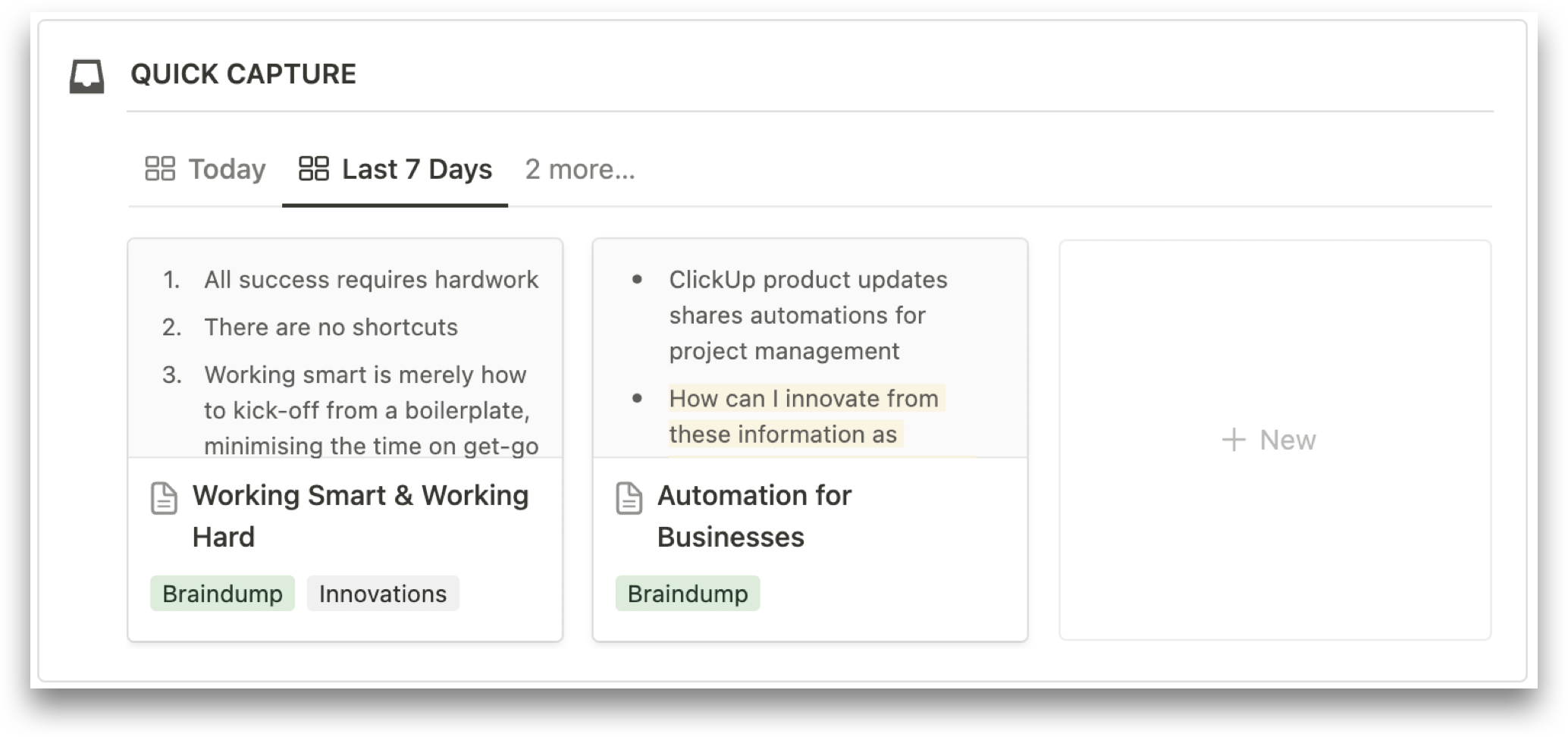Click 'There are no shortcuts' list item
This screenshot has width=1568, height=737.
pos(331,327)
